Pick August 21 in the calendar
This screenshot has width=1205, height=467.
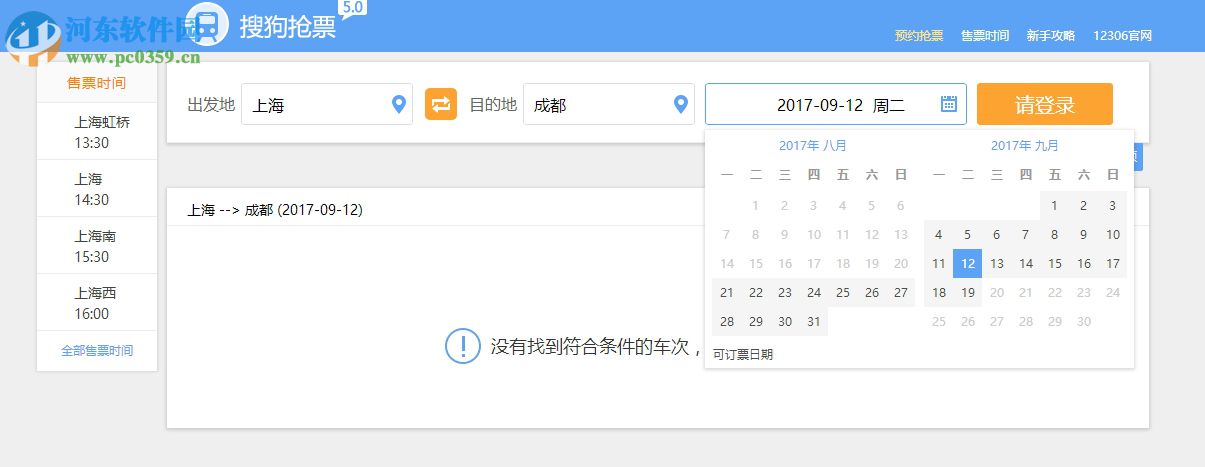[x=727, y=293]
